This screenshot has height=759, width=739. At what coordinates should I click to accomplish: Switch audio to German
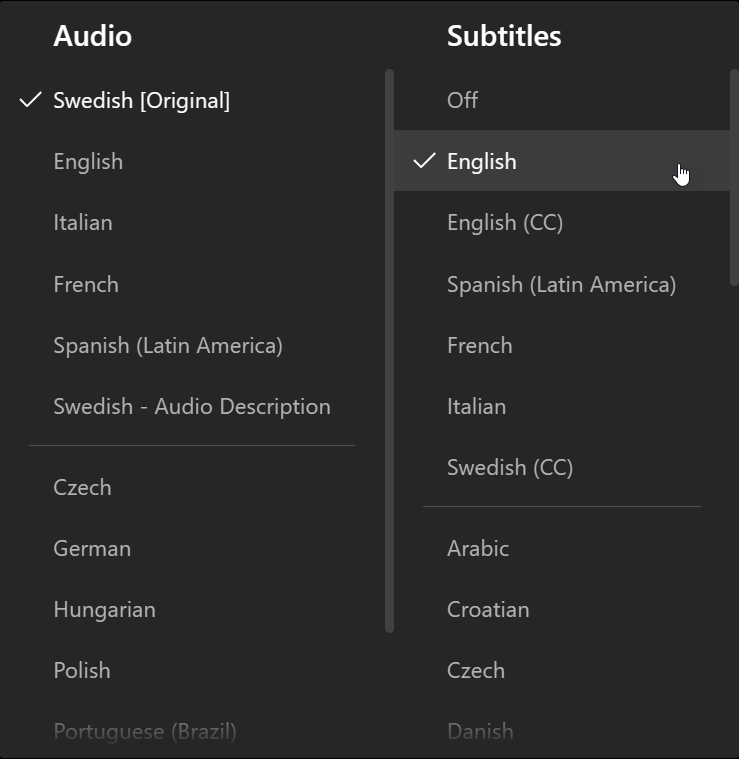click(92, 549)
